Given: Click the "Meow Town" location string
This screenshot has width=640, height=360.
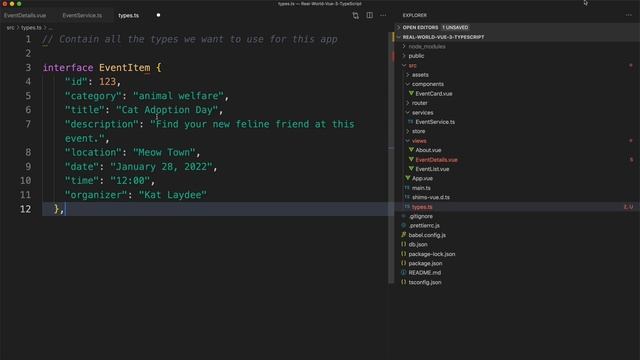Looking at the screenshot, I should [x=164, y=152].
